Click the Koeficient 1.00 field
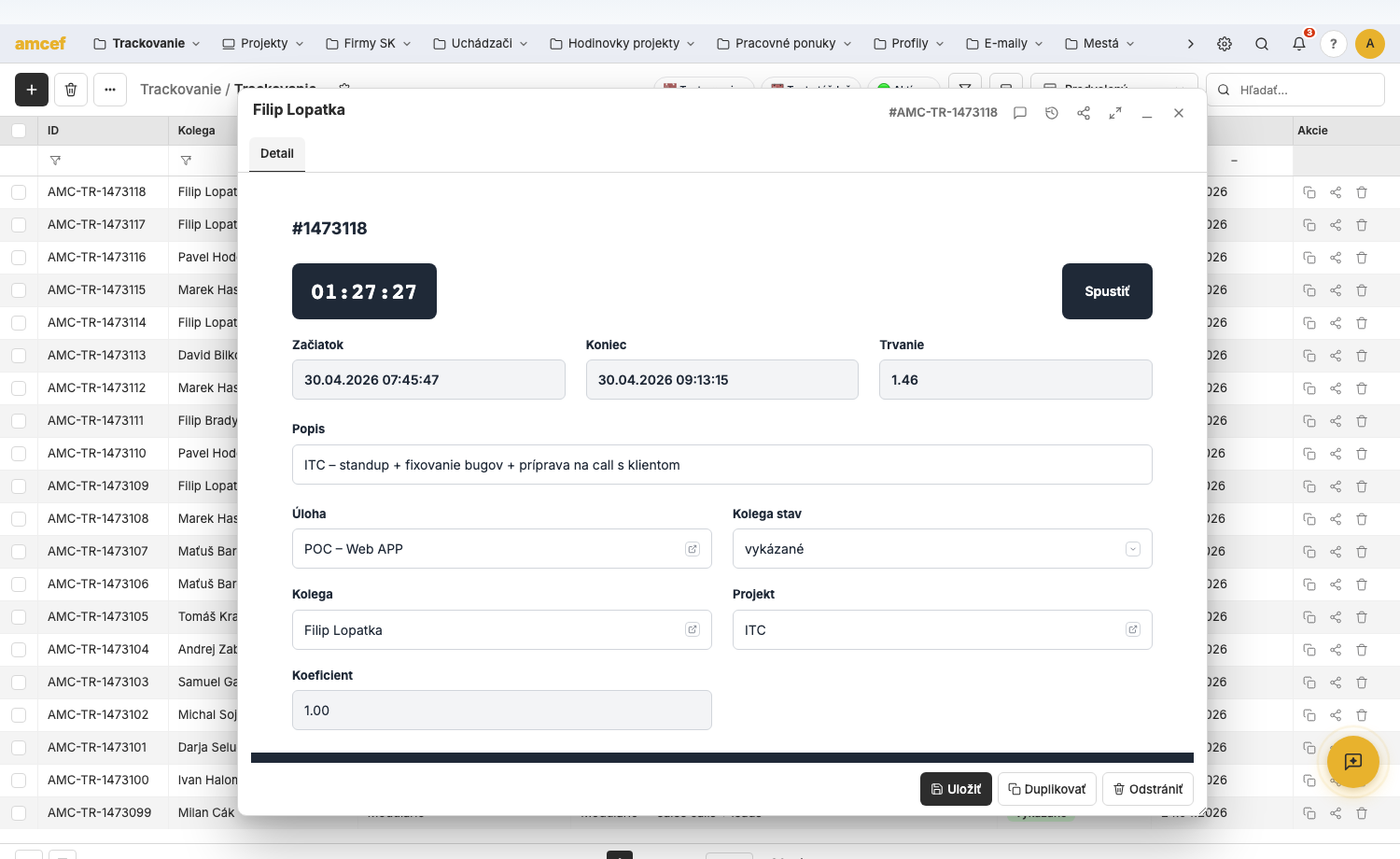1400x859 pixels. click(x=502, y=711)
